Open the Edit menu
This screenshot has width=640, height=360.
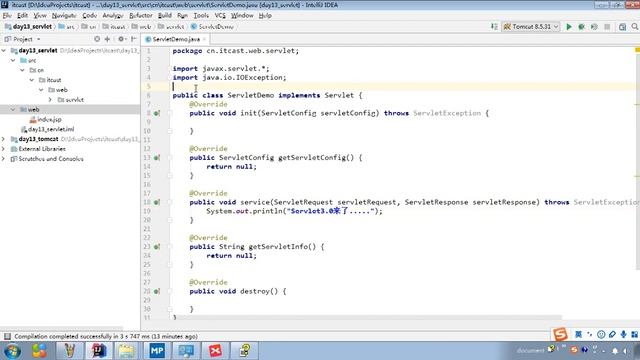22,16
